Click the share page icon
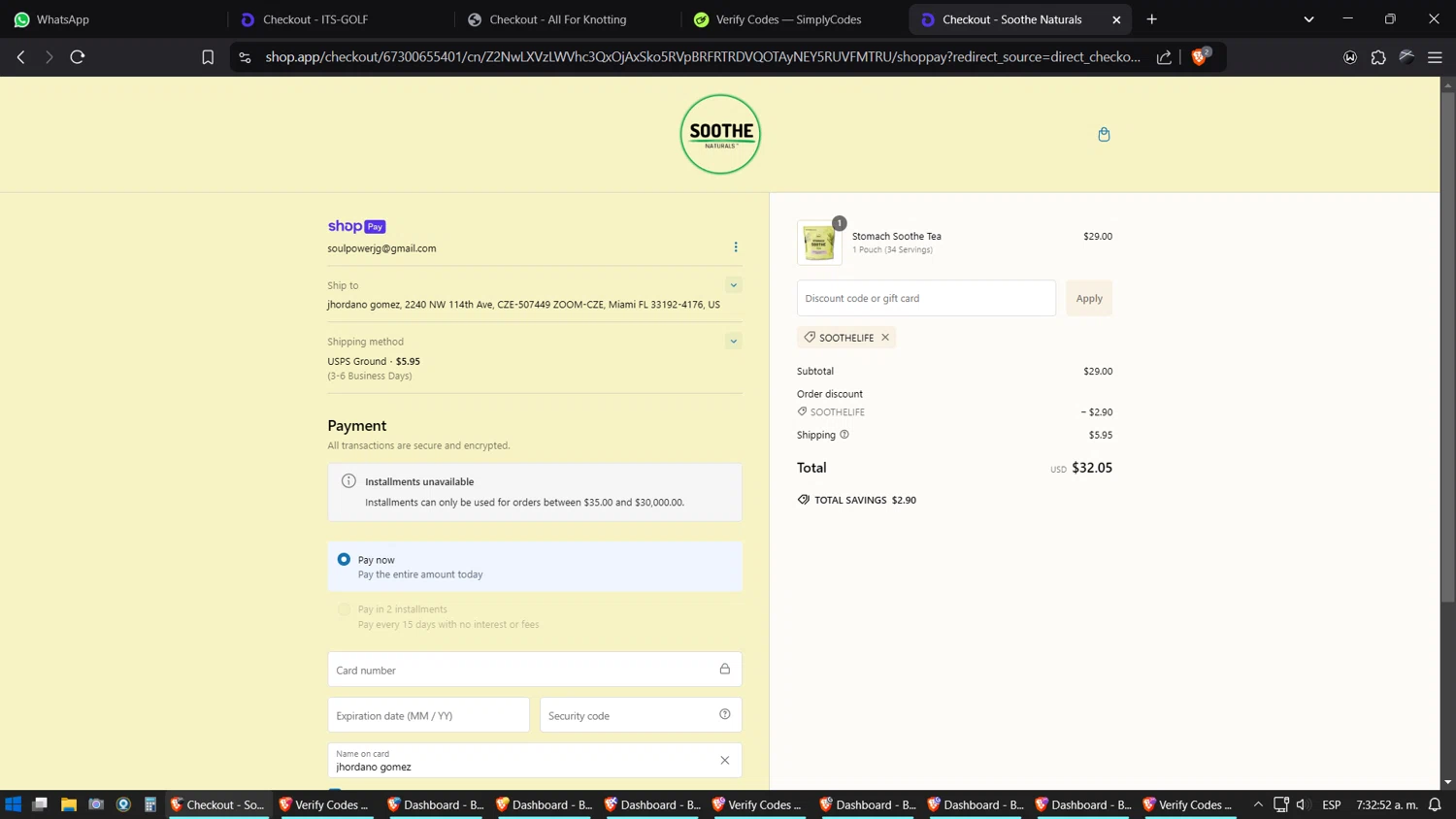This screenshot has width=1456, height=819. click(1164, 57)
